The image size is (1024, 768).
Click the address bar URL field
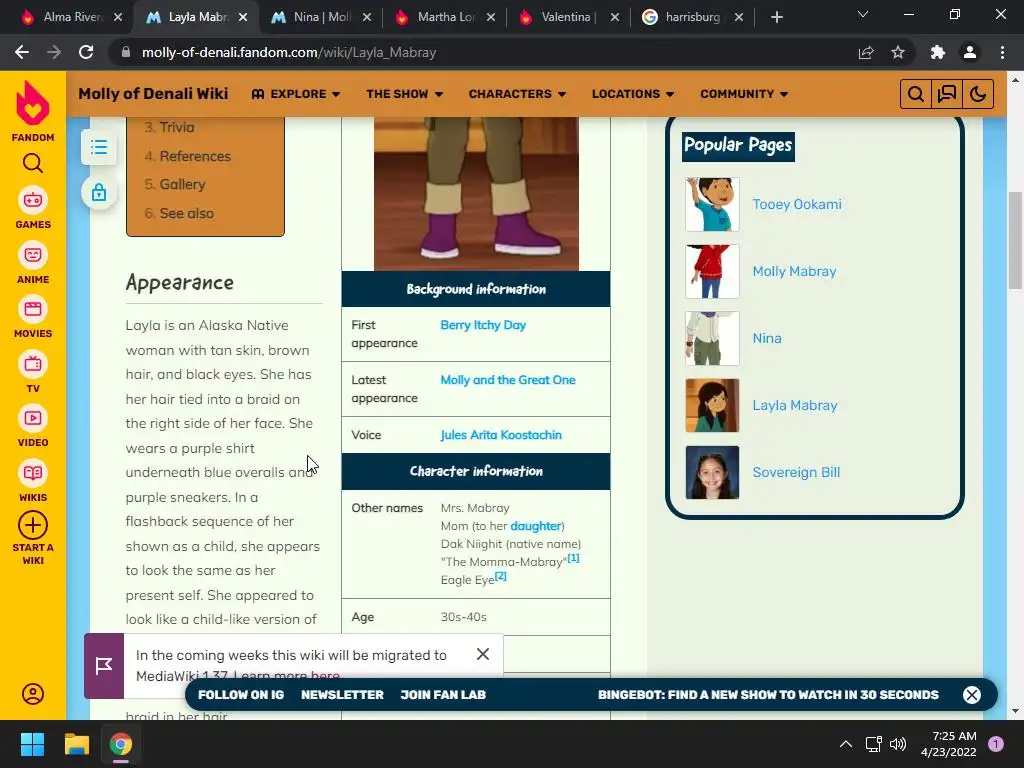click(483, 52)
